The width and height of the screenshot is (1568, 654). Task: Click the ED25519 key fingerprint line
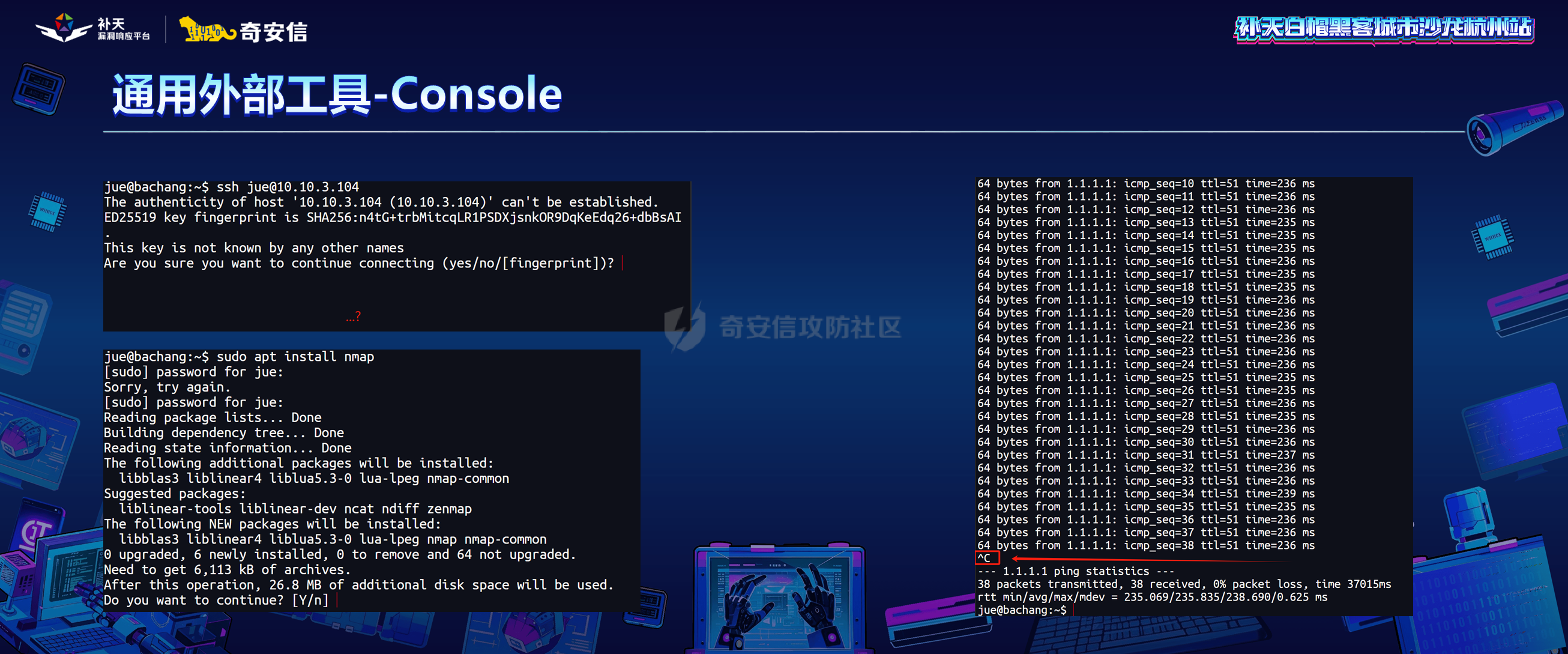point(393,217)
